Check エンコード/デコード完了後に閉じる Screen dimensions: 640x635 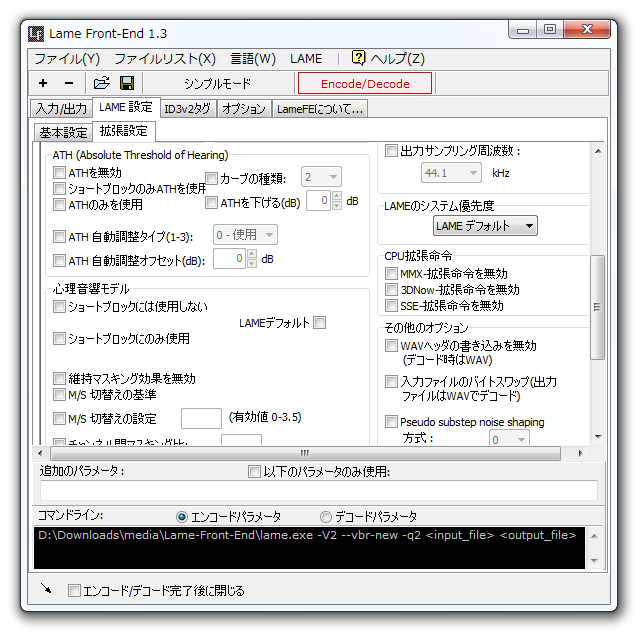(74, 590)
